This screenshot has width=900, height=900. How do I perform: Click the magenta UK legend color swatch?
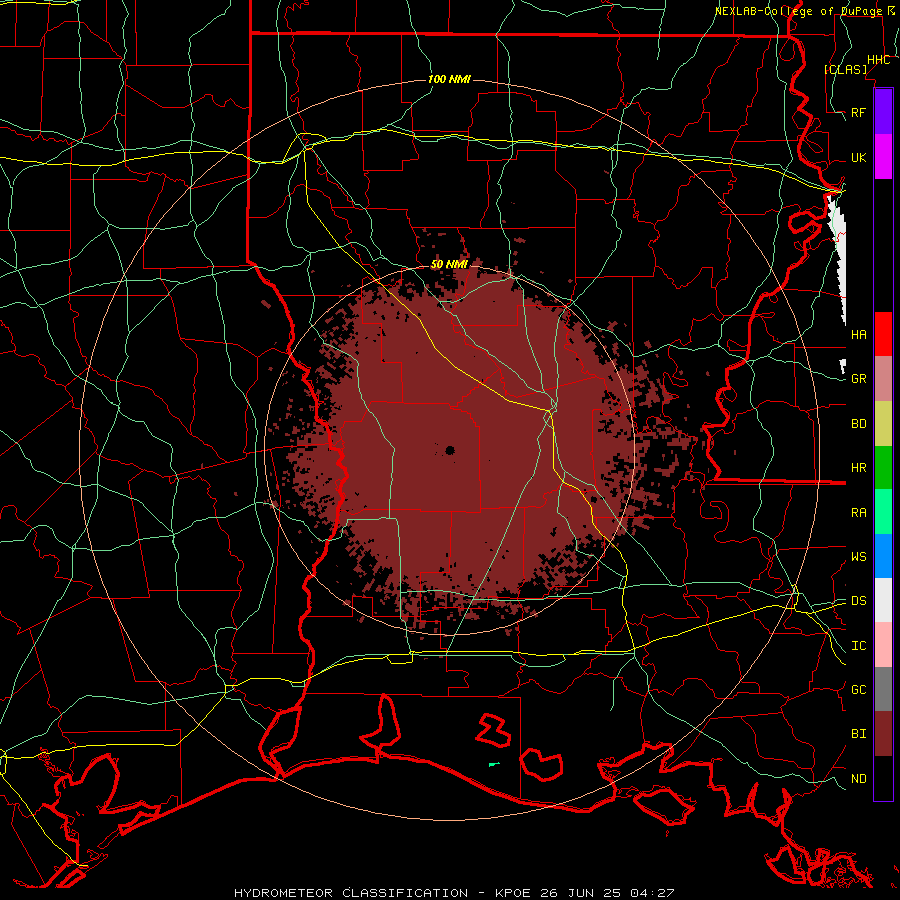click(883, 157)
